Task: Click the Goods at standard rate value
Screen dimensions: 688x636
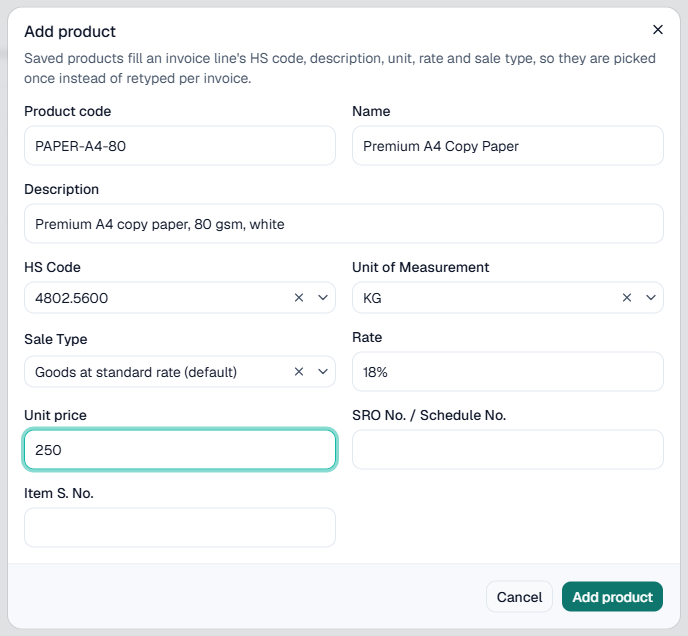Action: (x=136, y=372)
